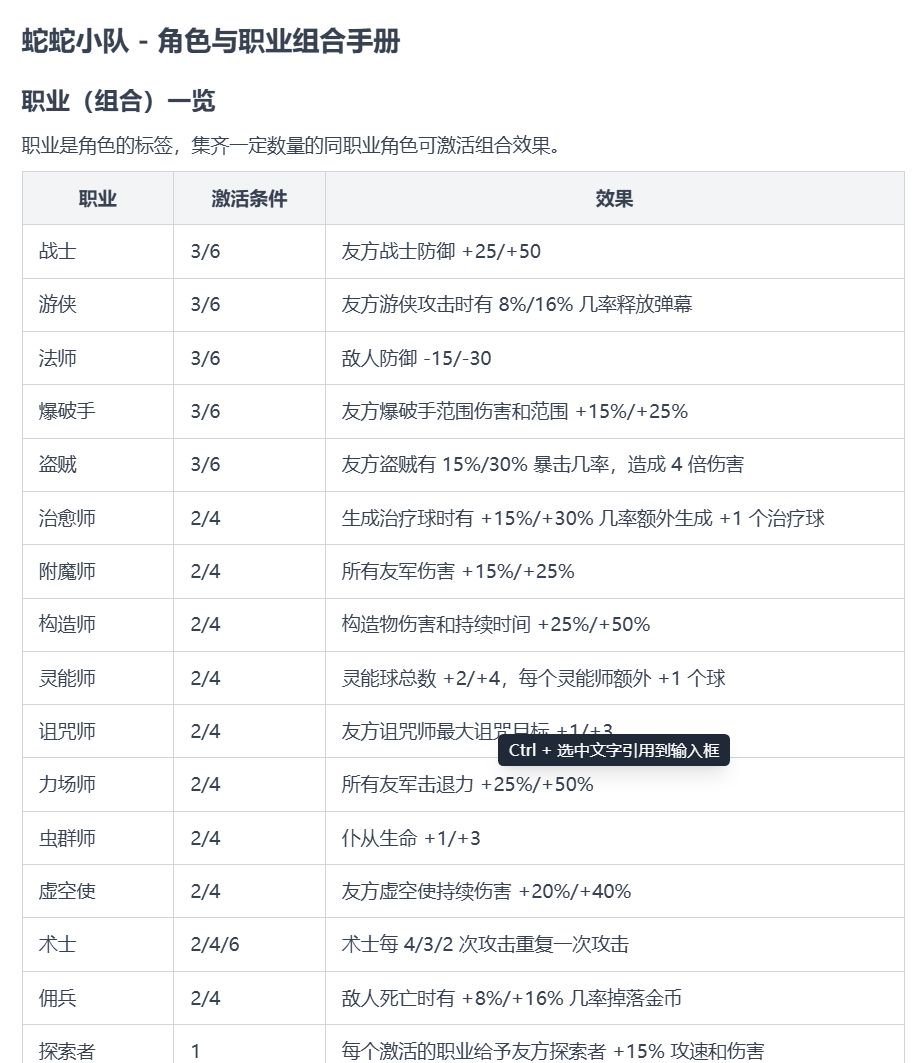Click the 职业 column header

[98, 198]
